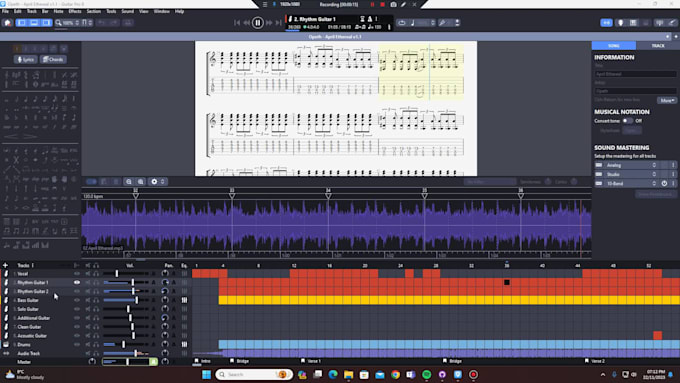Click the Artist input field
This screenshot has width=680, height=383.
[x=635, y=91]
